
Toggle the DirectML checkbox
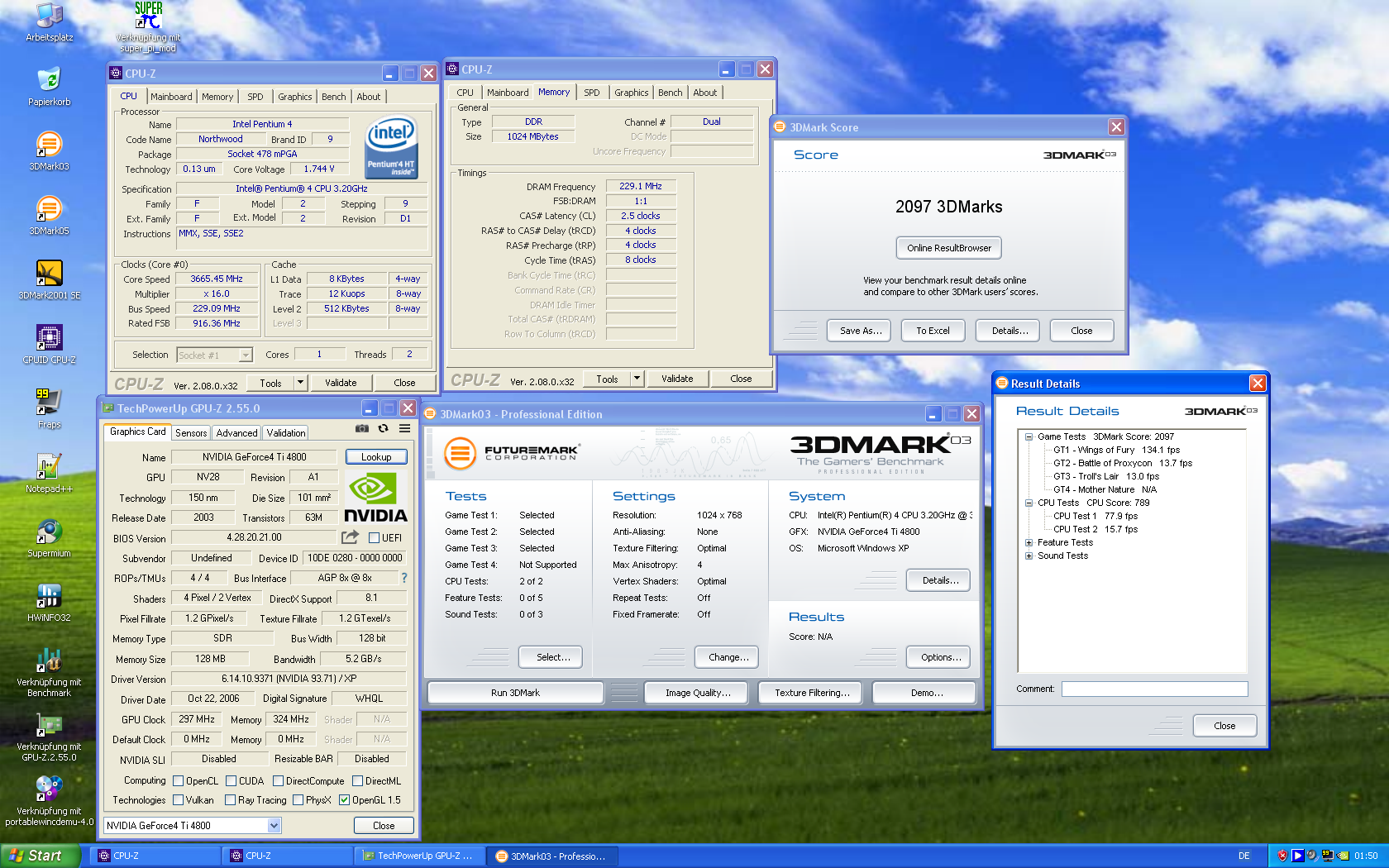click(x=358, y=780)
